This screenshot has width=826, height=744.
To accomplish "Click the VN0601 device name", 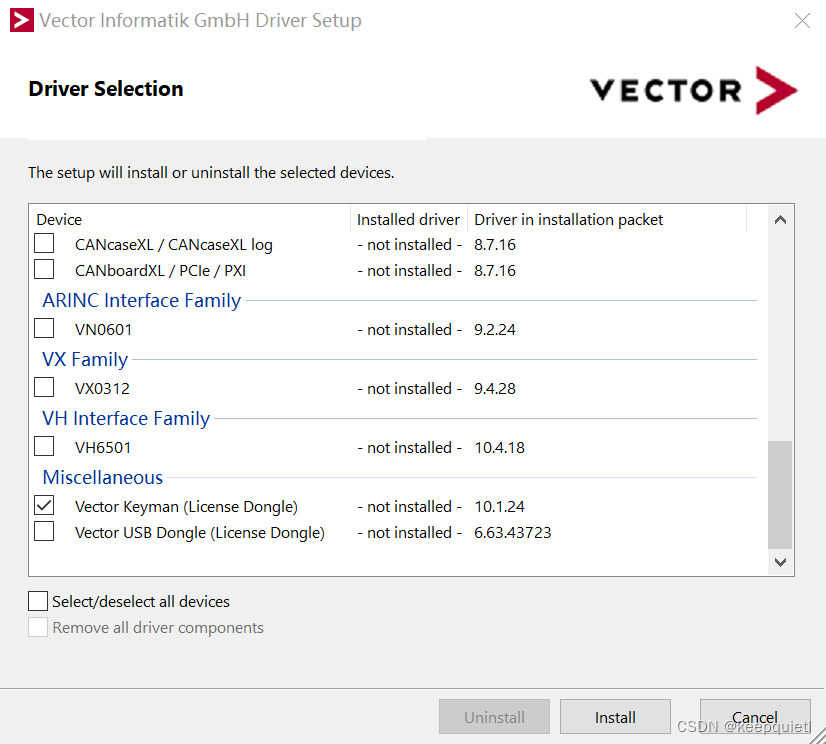I will [x=103, y=329].
